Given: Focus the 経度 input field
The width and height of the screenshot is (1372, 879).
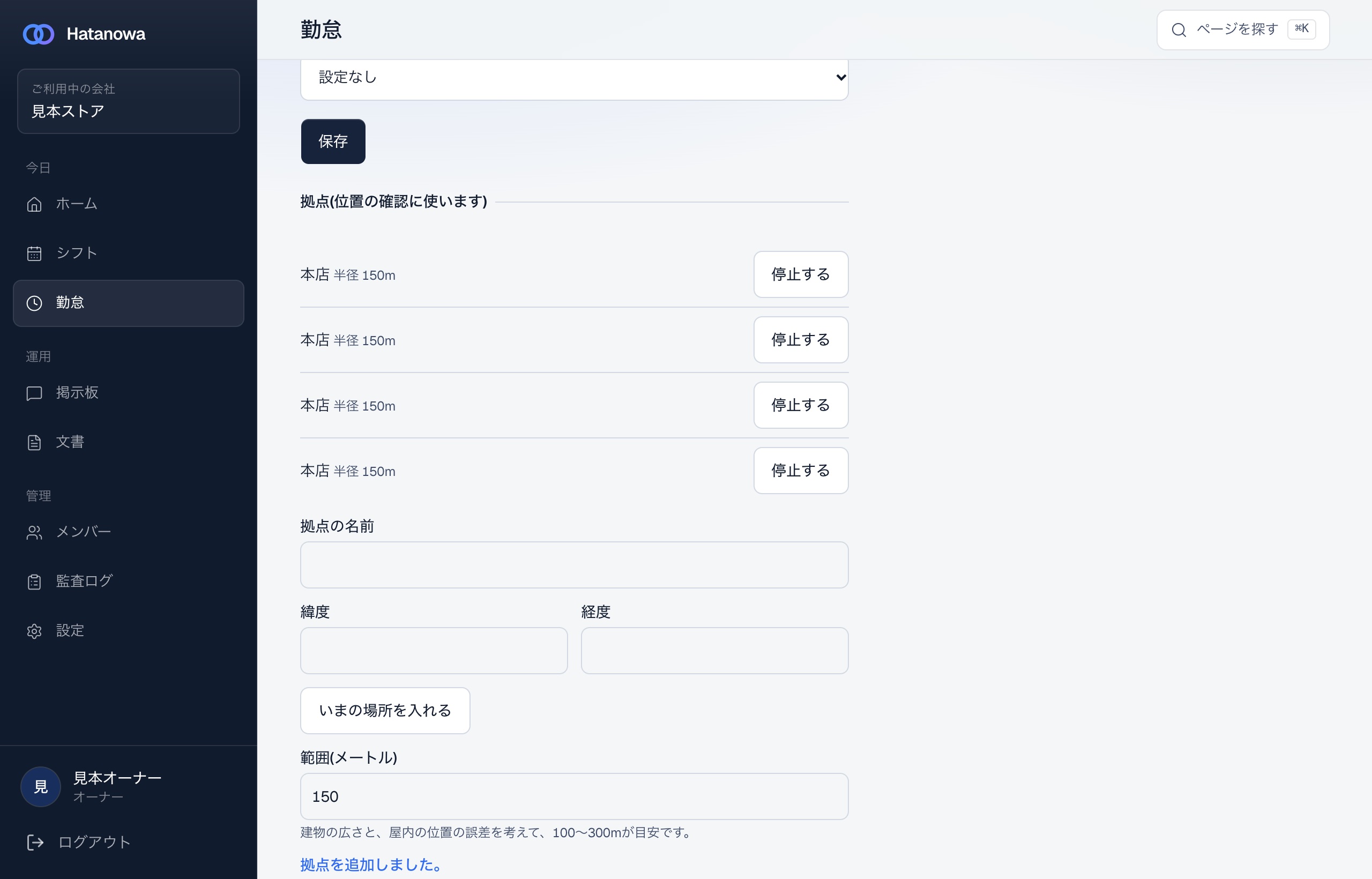Looking at the screenshot, I should click(x=714, y=651).
